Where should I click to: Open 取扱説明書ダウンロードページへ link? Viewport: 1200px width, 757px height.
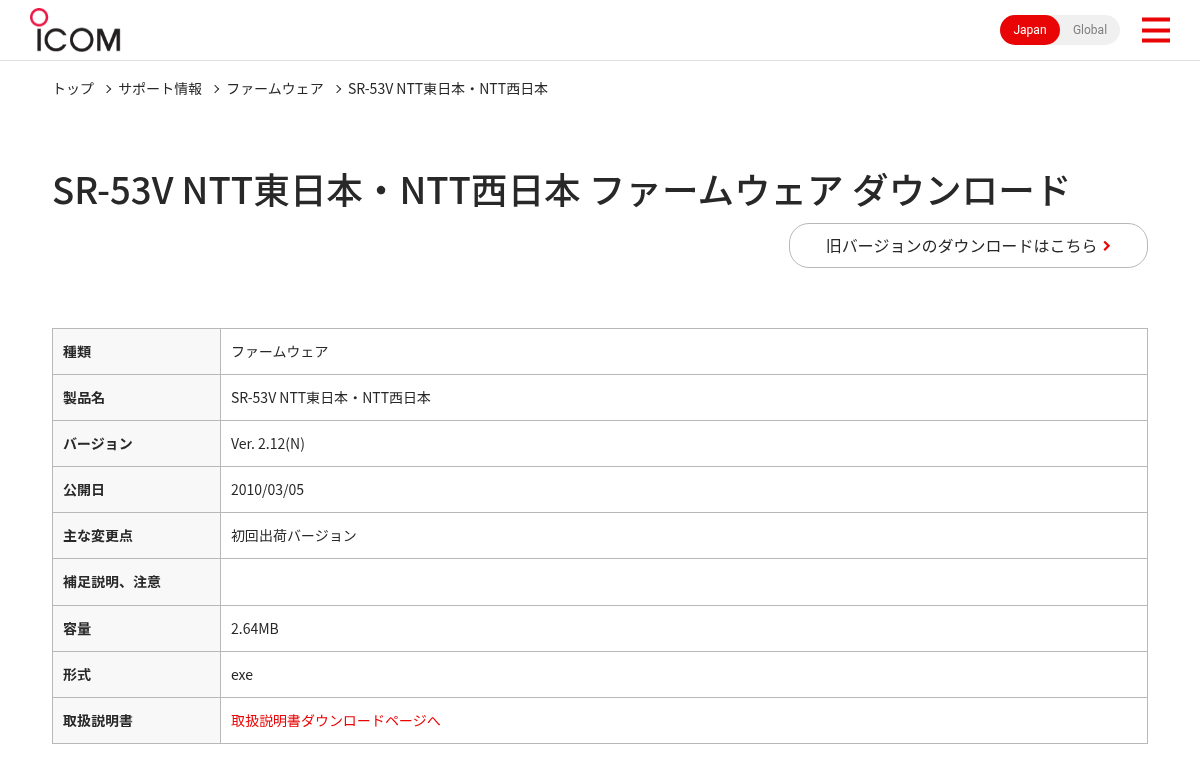(x=335, y=720)
